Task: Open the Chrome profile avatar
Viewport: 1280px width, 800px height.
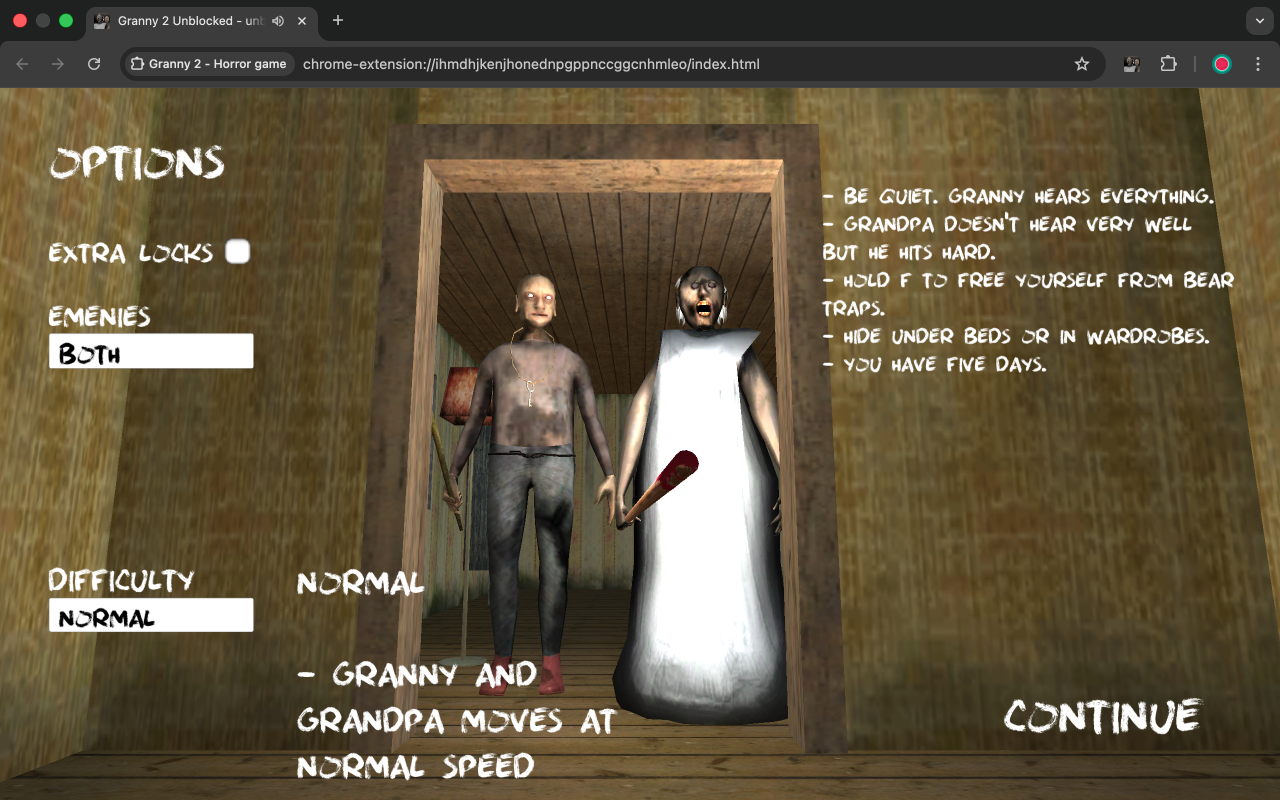Action: [1221, 64]
